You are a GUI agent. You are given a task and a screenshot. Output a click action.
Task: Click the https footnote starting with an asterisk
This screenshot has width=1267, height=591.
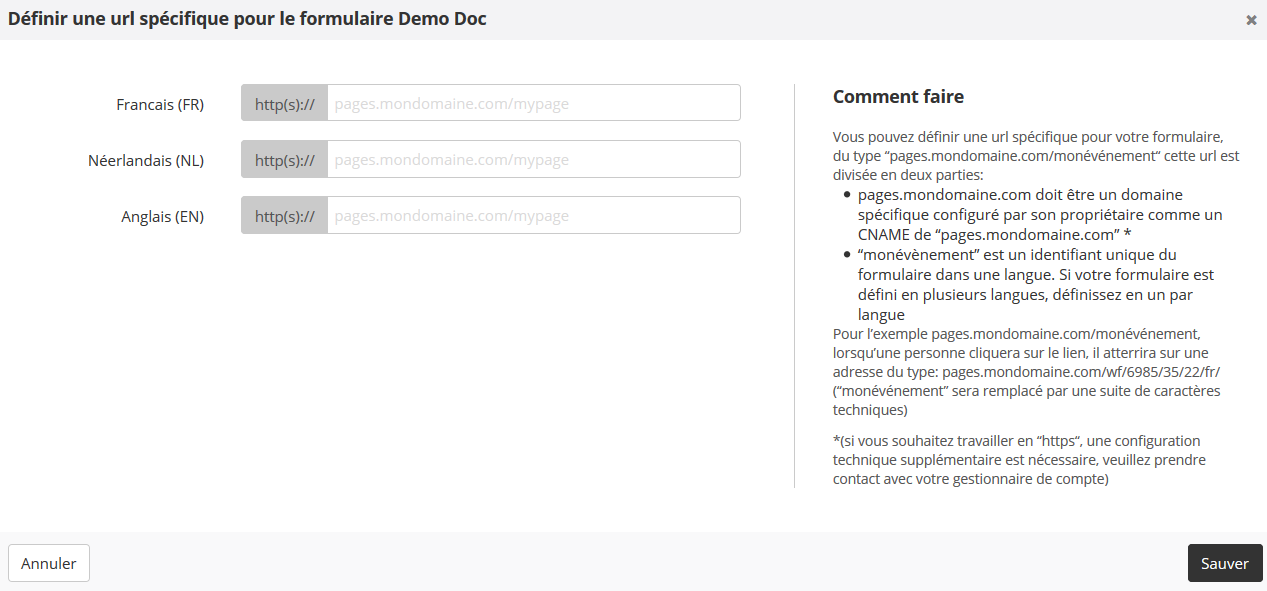coord(1020,460)
